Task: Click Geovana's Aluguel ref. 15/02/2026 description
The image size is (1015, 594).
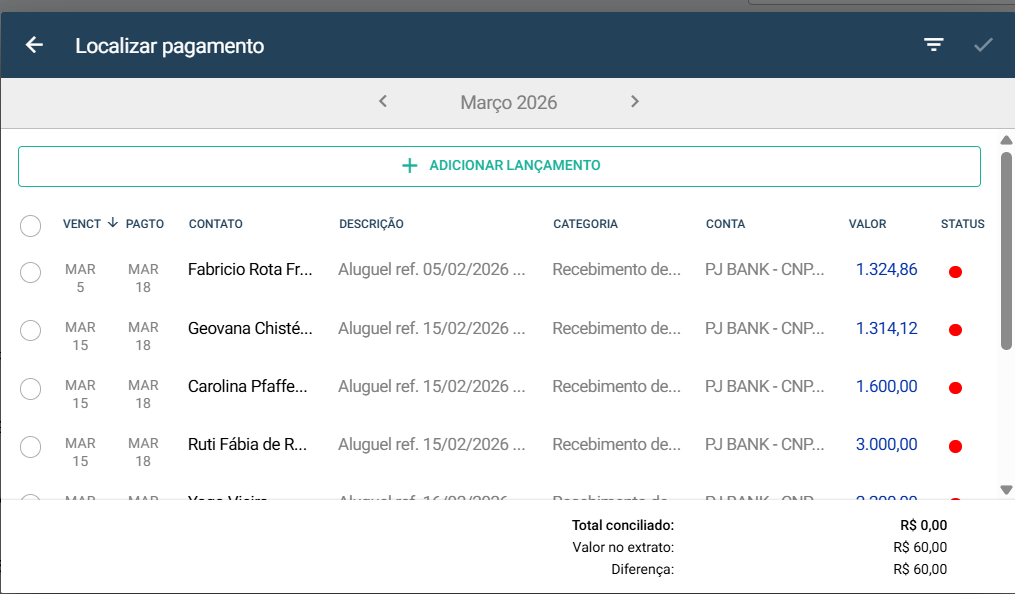Action: [x=431, y=328]
